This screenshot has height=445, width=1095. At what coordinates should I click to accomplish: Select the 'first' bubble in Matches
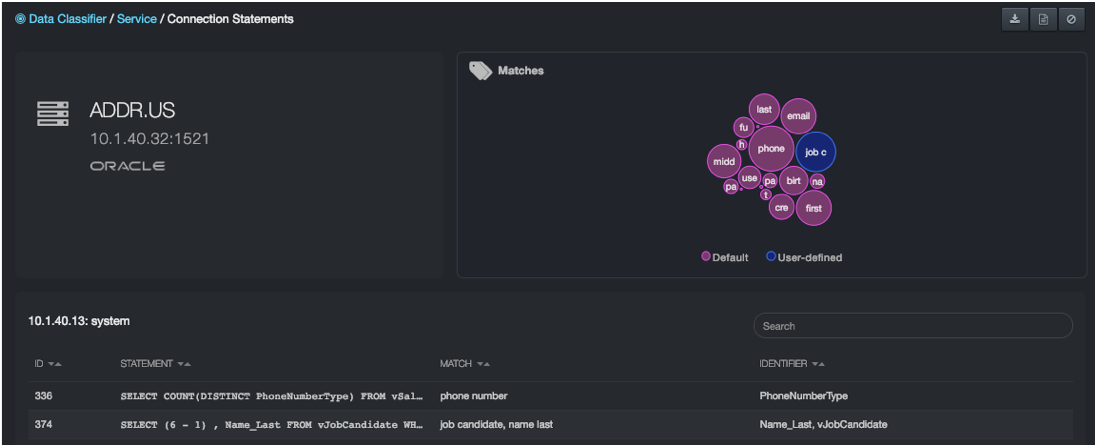[x=814, y=208]
